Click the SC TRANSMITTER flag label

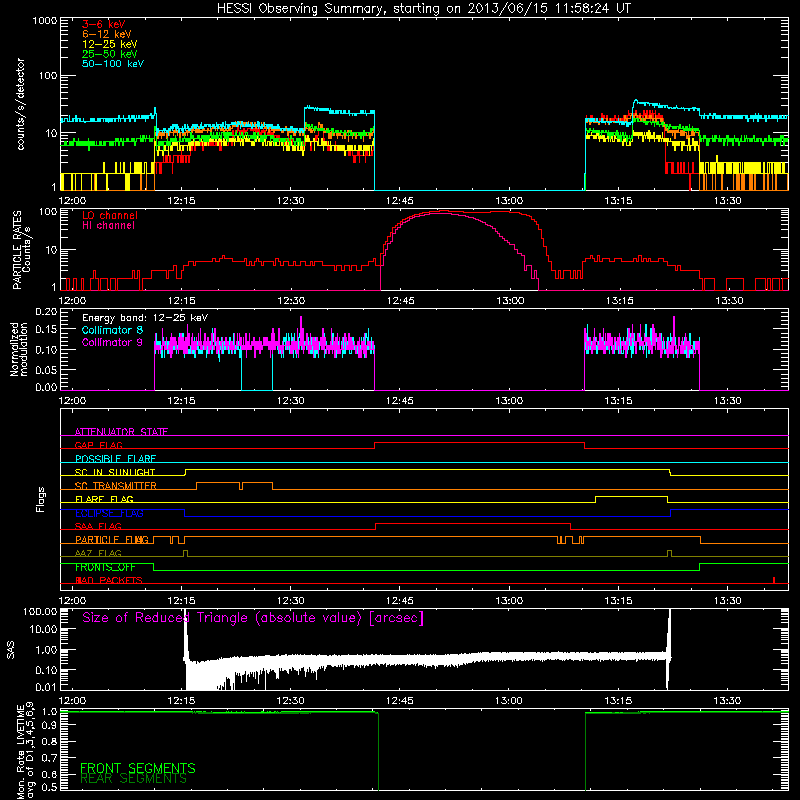click(116, 486)
